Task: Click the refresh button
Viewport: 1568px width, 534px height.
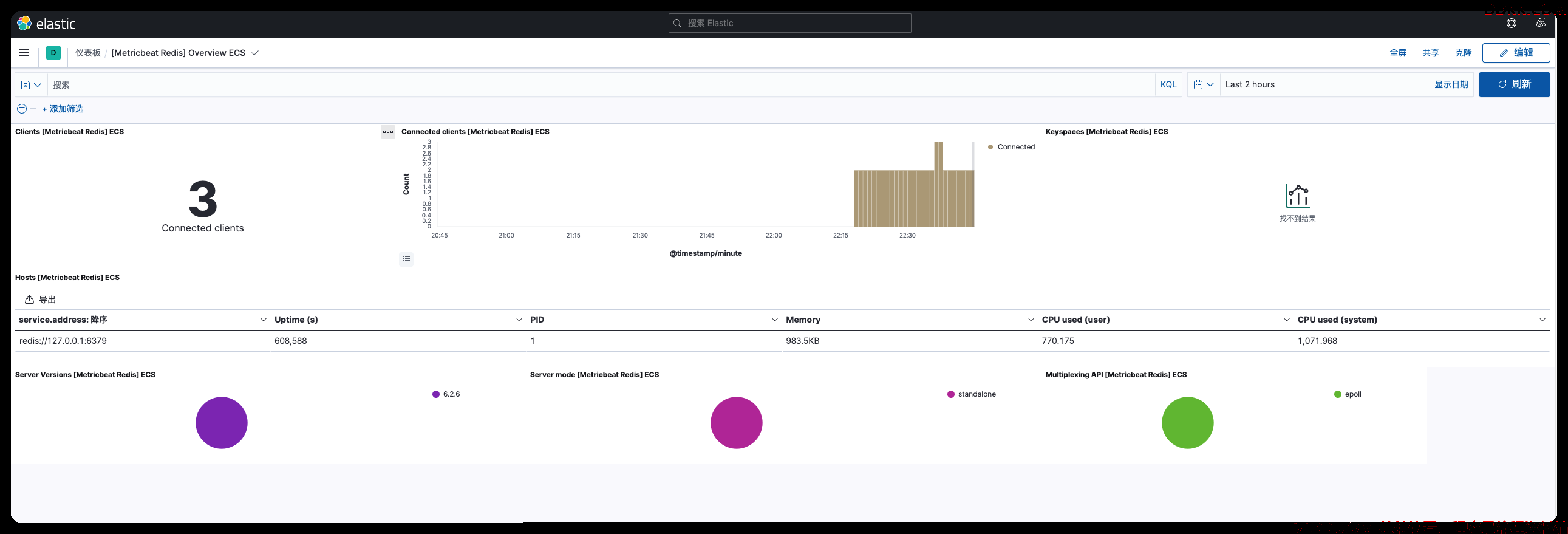Action: [1514, 85]
